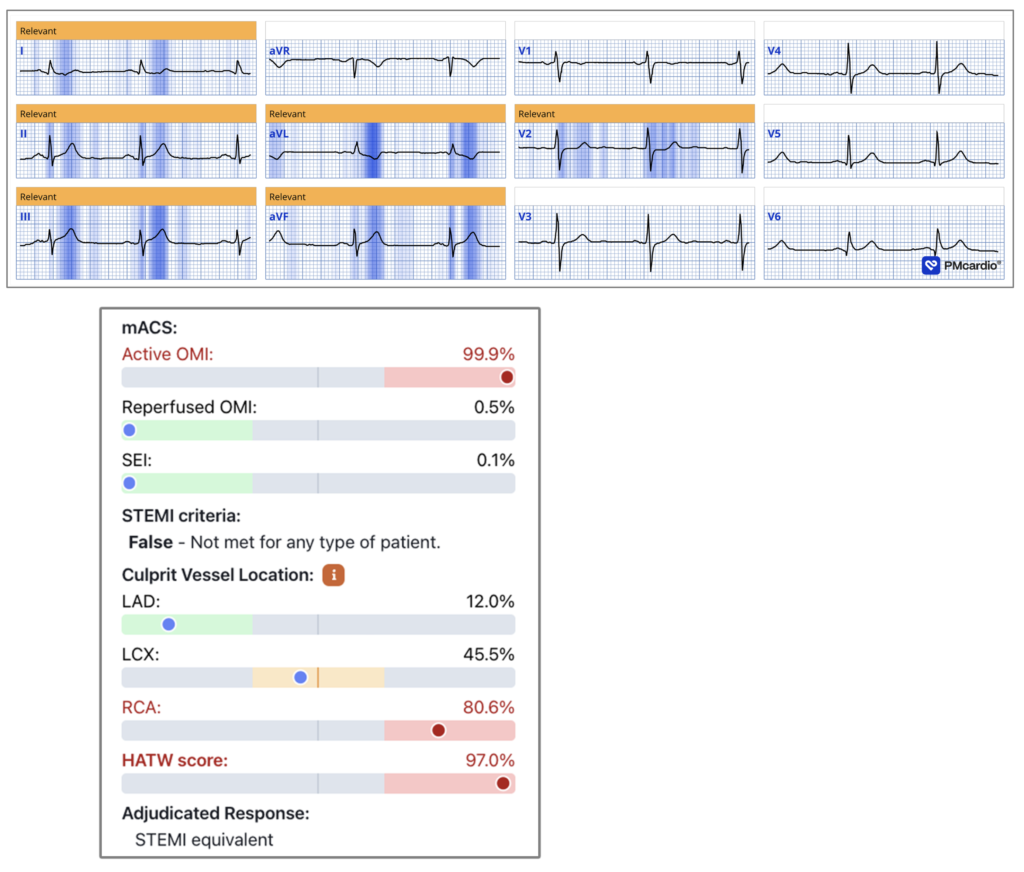Click the Active OMI red slider dot
The height and width of the screenshot is (872, 1024).
507,377
